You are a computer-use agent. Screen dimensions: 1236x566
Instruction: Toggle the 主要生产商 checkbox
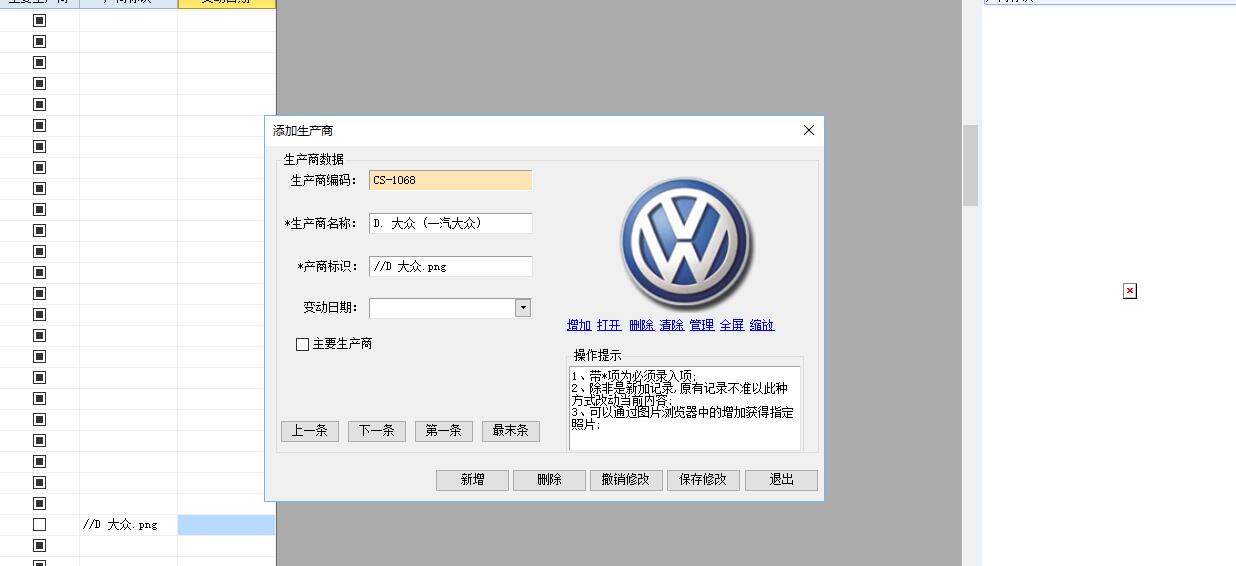point(302,344)
